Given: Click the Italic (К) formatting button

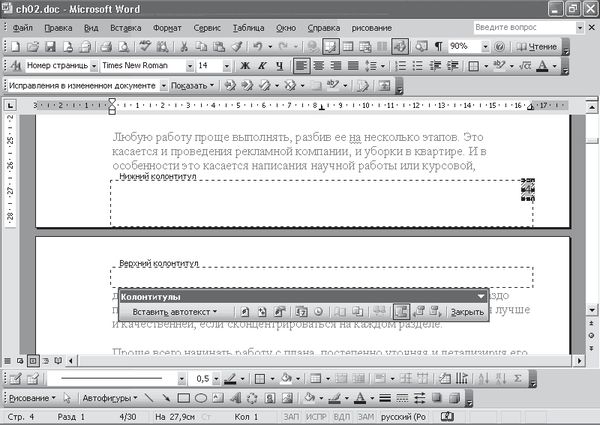Looking at the screenshot, I should pyautogui.click(x=260, y=66).
